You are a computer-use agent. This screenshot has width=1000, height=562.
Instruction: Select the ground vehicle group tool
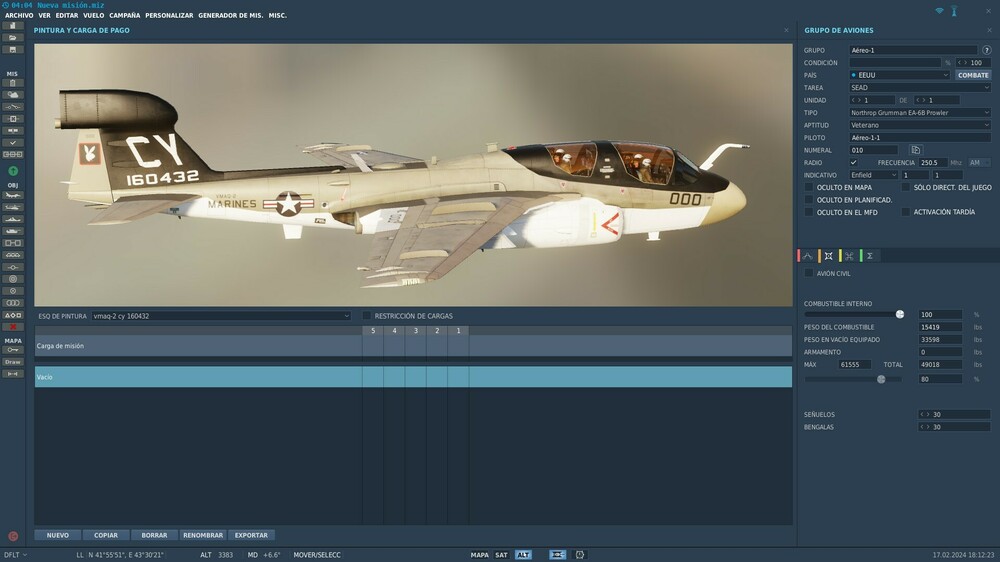pyautogui.click(x=13, y=232)
